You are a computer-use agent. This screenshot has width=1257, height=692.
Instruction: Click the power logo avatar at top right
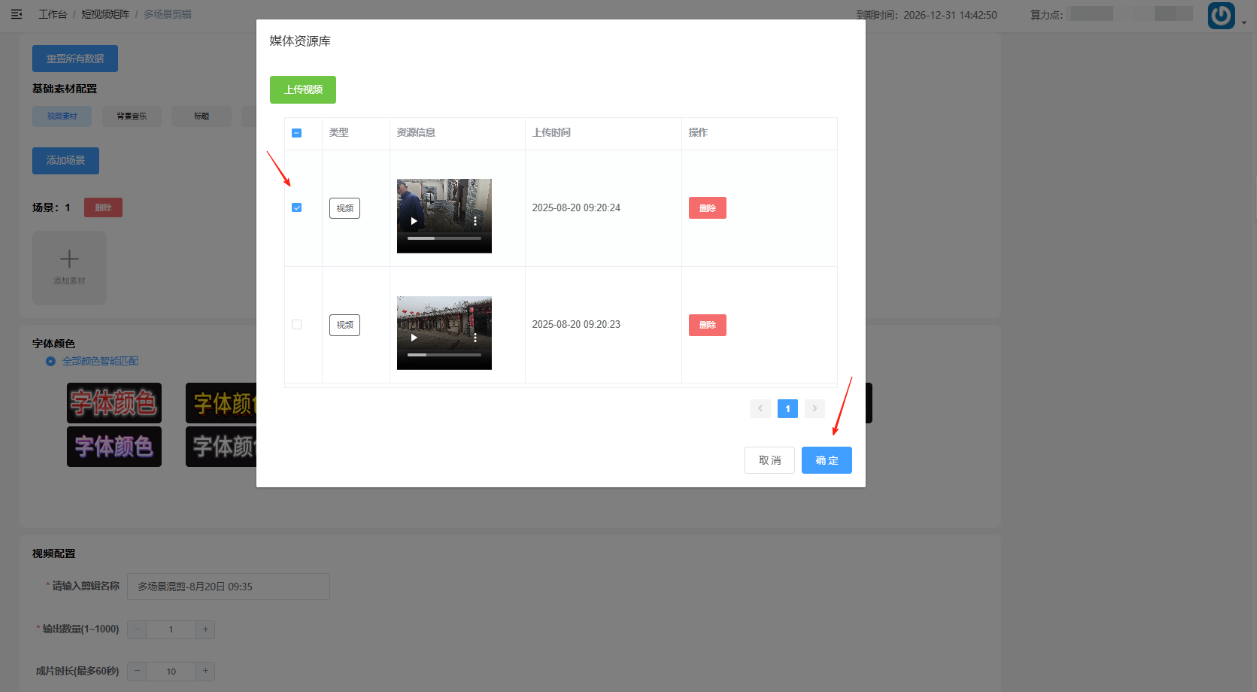click(x=1221, y=15)
